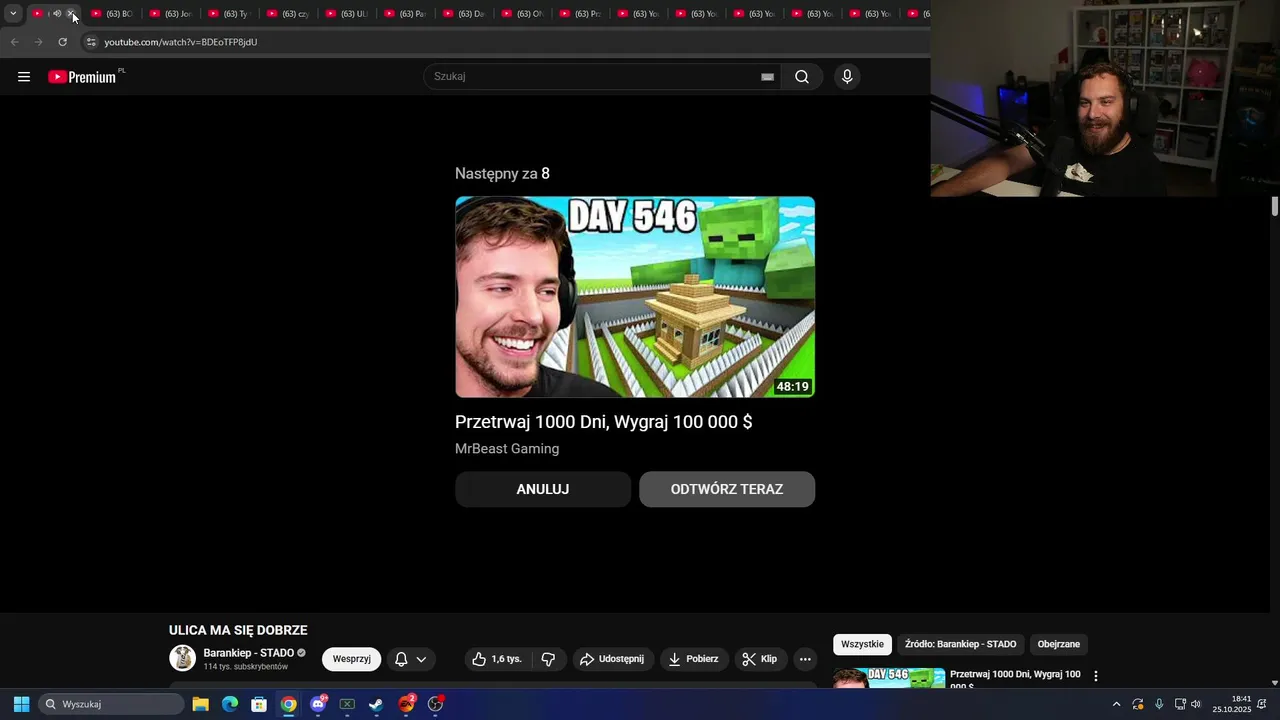Go back with the browser back arrow
The width and height of the screenshot is (1280, 720).
tap(14, 42)
